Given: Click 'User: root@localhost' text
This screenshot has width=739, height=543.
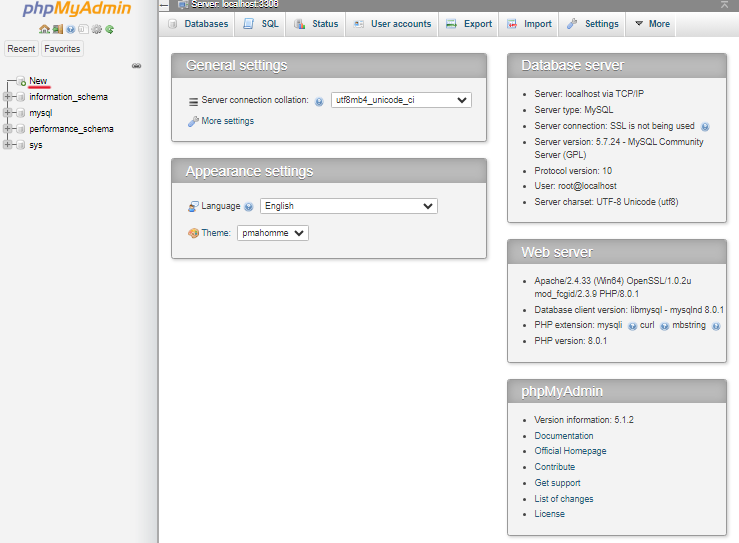Looking at the screenshot, I should pyautogui.click(x=575, y=186).
